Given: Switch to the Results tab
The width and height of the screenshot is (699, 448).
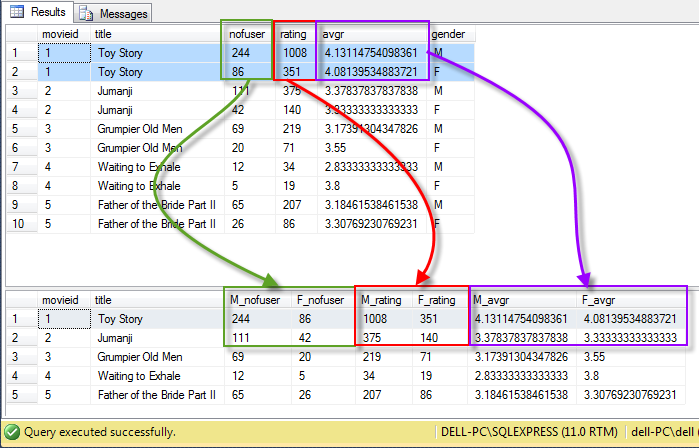Looking at the screenshot, I should pyautogui.click(x=39, y=13).
